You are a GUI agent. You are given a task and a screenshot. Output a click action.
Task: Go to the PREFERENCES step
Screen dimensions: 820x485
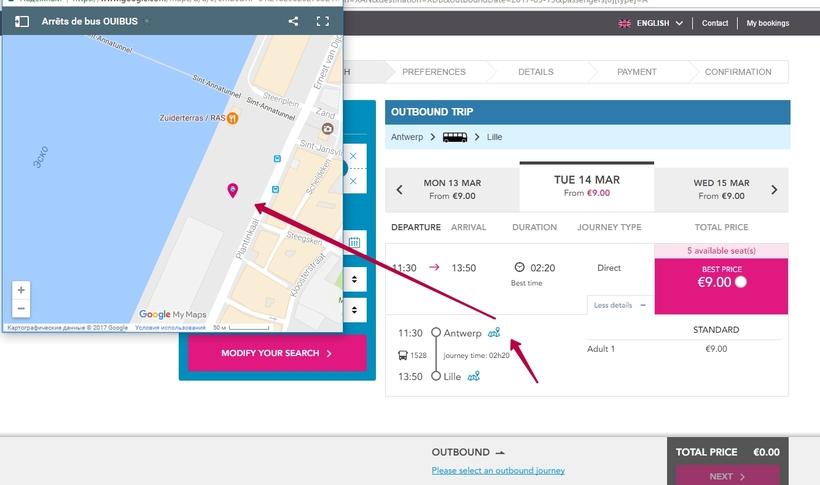(434, 72)
